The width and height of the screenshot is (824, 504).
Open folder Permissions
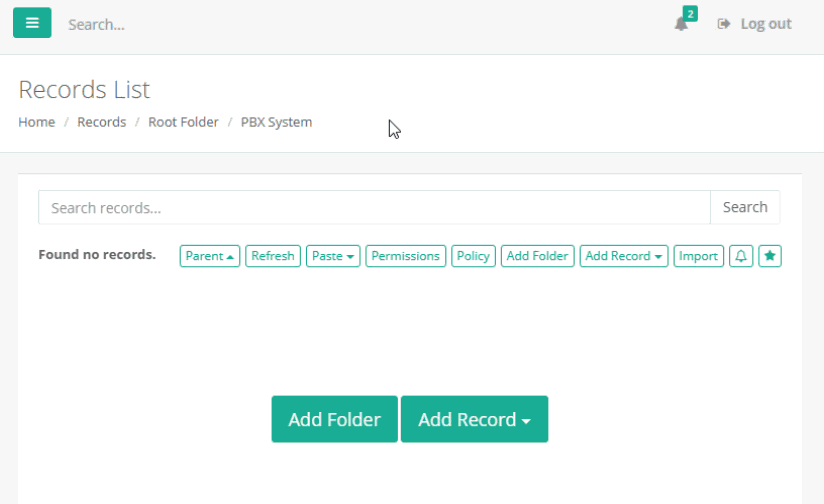pyautogui.click(x=405, y=256)
